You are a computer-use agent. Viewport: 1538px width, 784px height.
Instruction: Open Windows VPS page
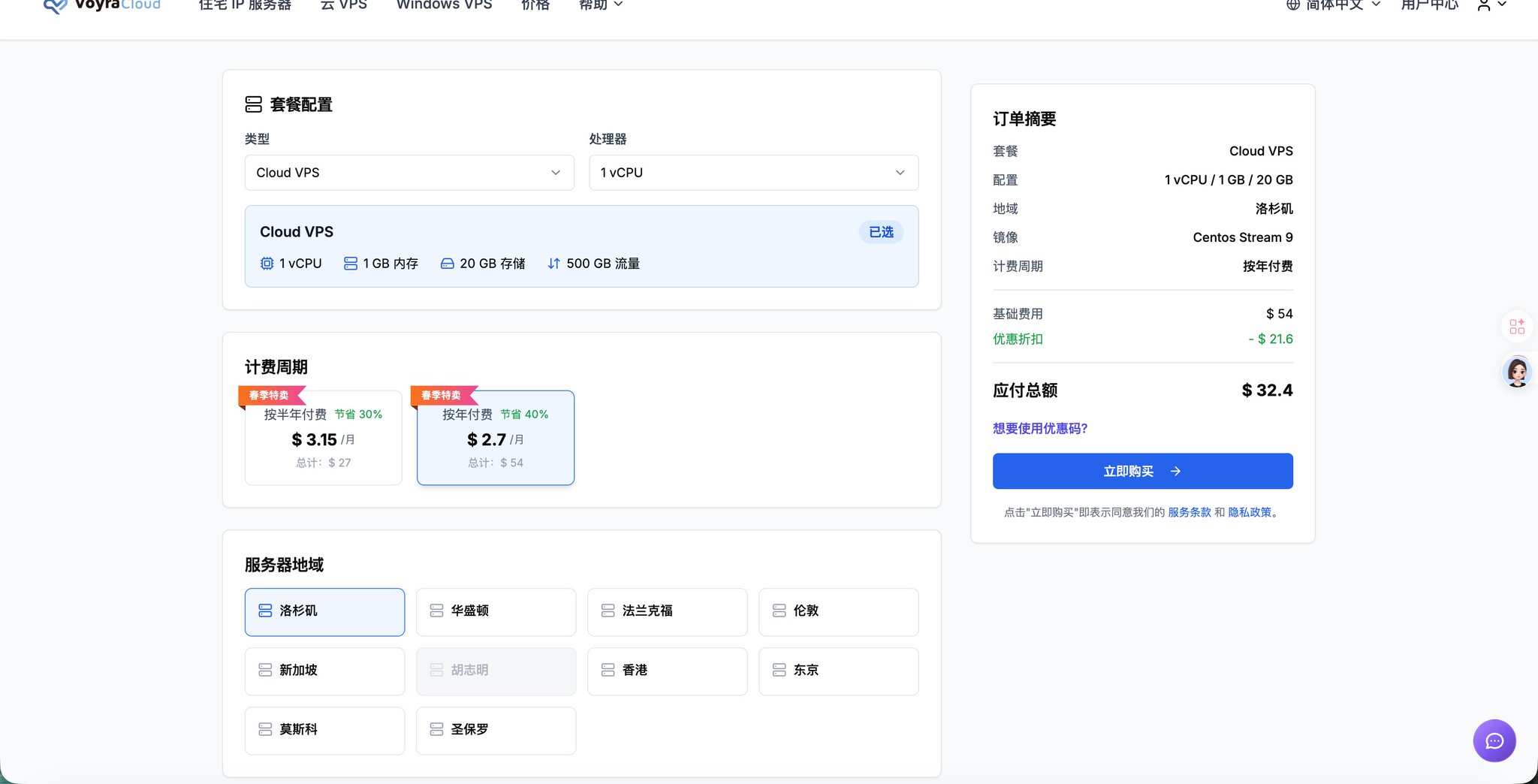coord(444,5)
